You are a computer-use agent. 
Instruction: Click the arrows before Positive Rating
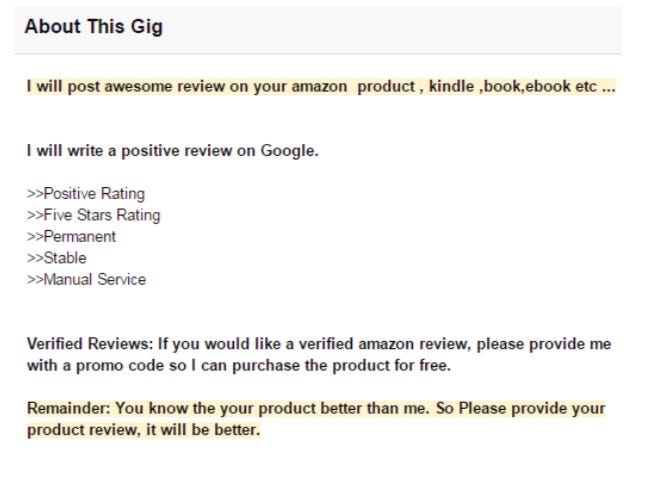(35, 194)
